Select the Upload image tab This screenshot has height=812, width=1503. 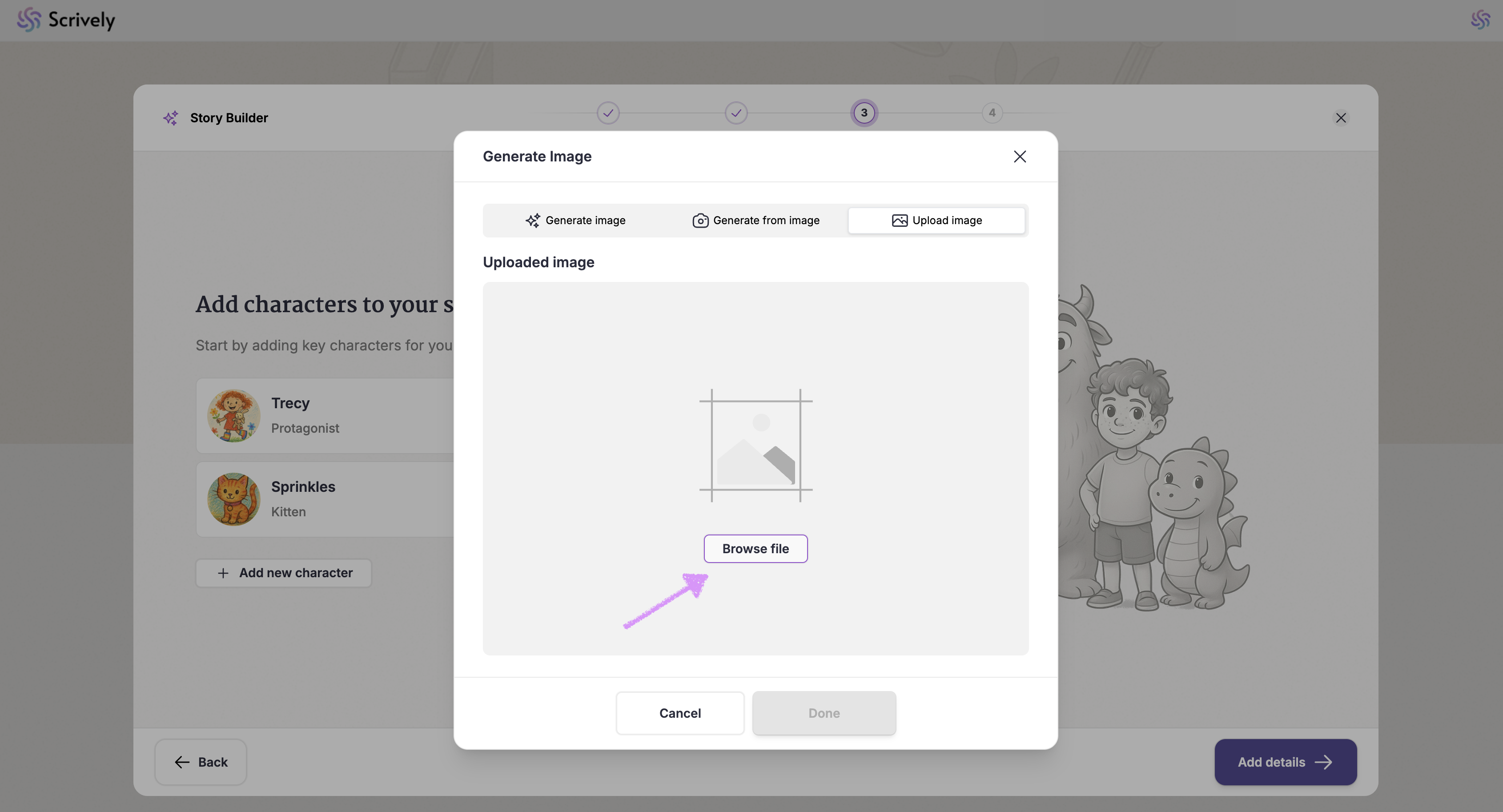[x=936, y=221]
